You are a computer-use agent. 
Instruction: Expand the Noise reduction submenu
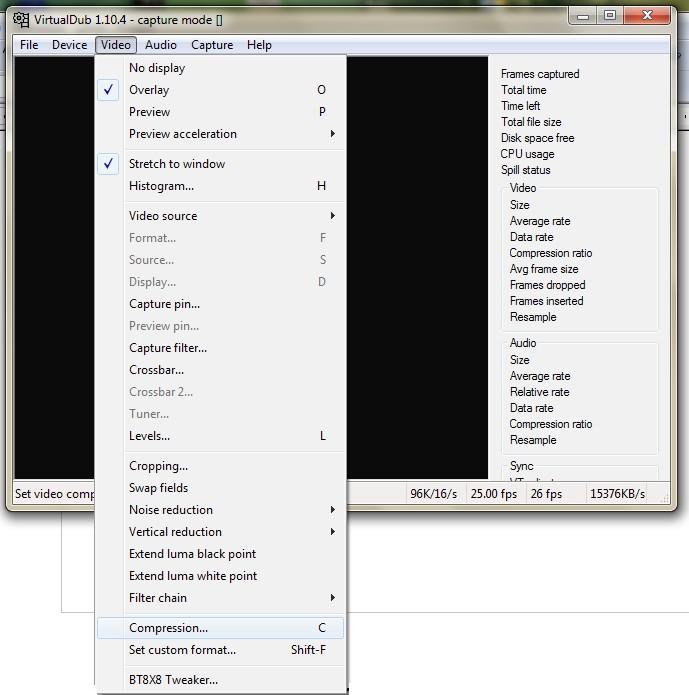(x=220, y=510)
